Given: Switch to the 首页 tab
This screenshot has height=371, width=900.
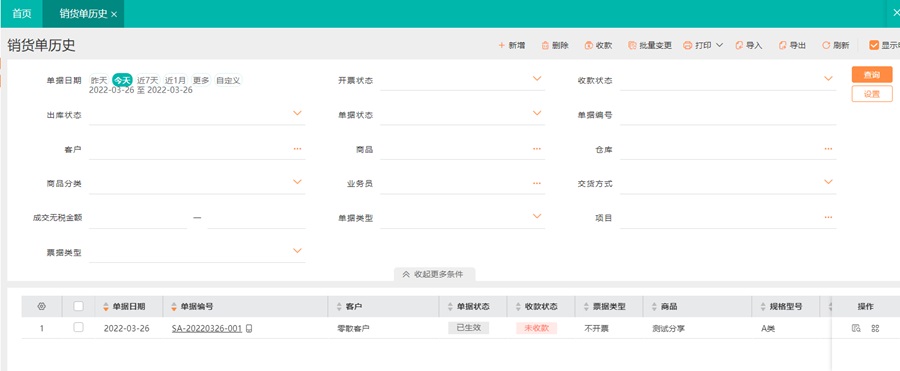Looking at the screenshot, I should (22, 14).
